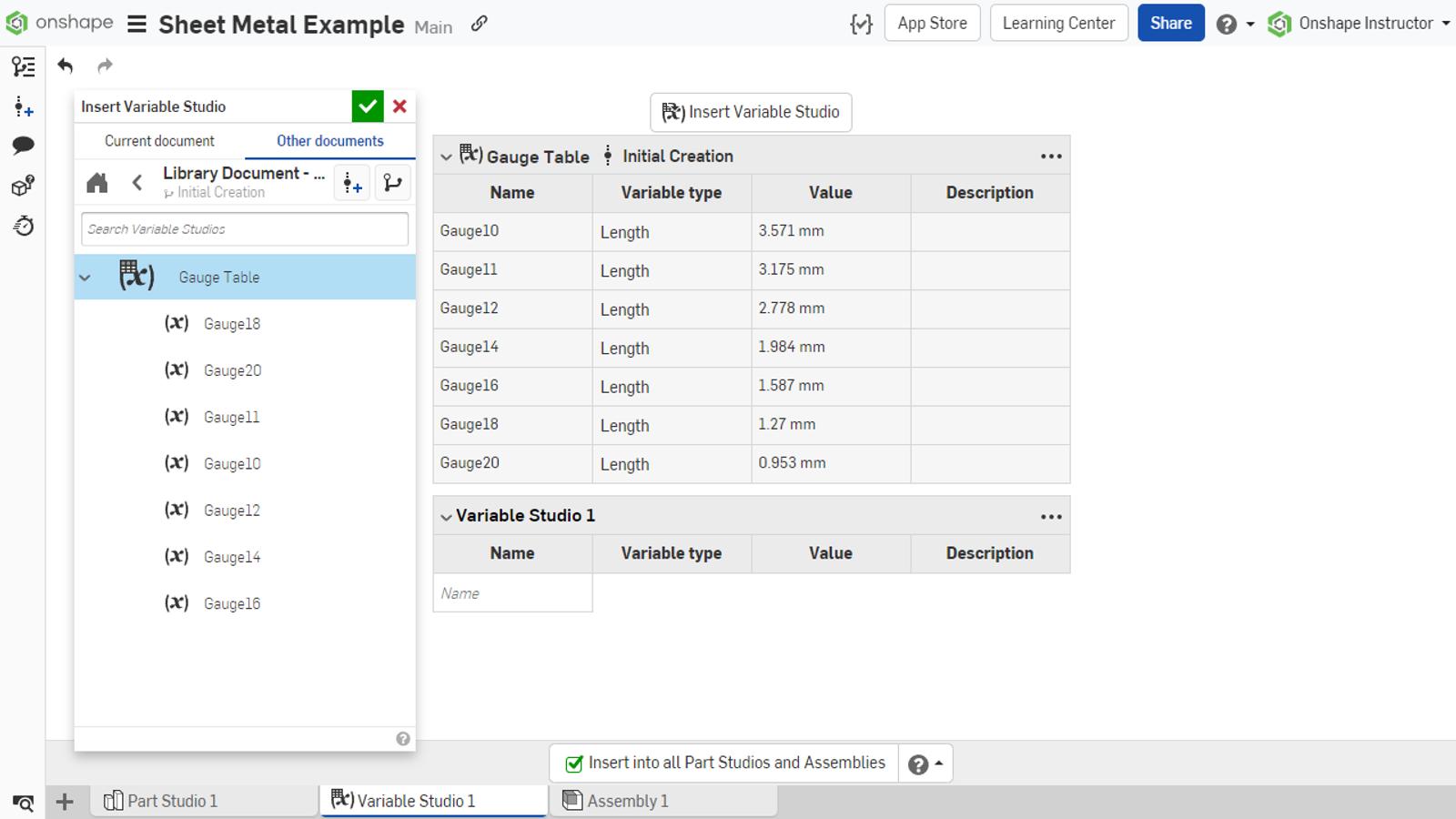Collapse the Variable Studio 1 table
Screen dimensions: 1456x819
pos(446,517)
